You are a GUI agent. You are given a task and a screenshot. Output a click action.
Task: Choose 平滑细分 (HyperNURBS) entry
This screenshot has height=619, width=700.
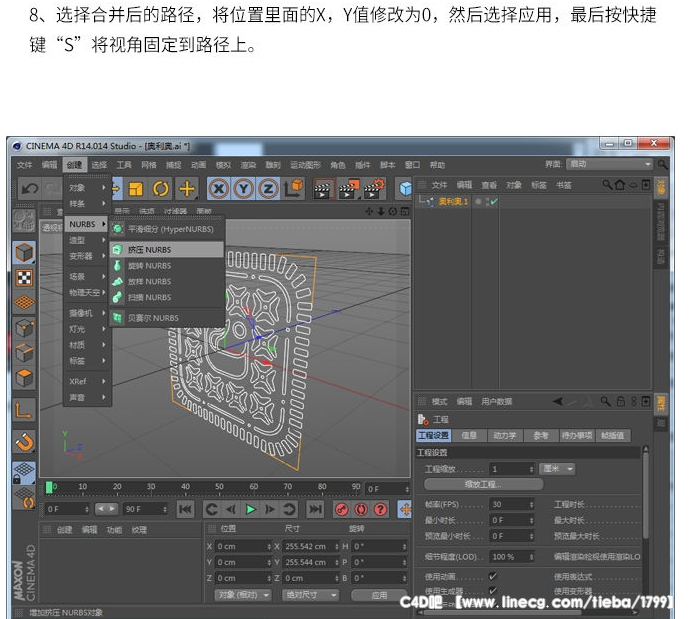pos(167,229)
